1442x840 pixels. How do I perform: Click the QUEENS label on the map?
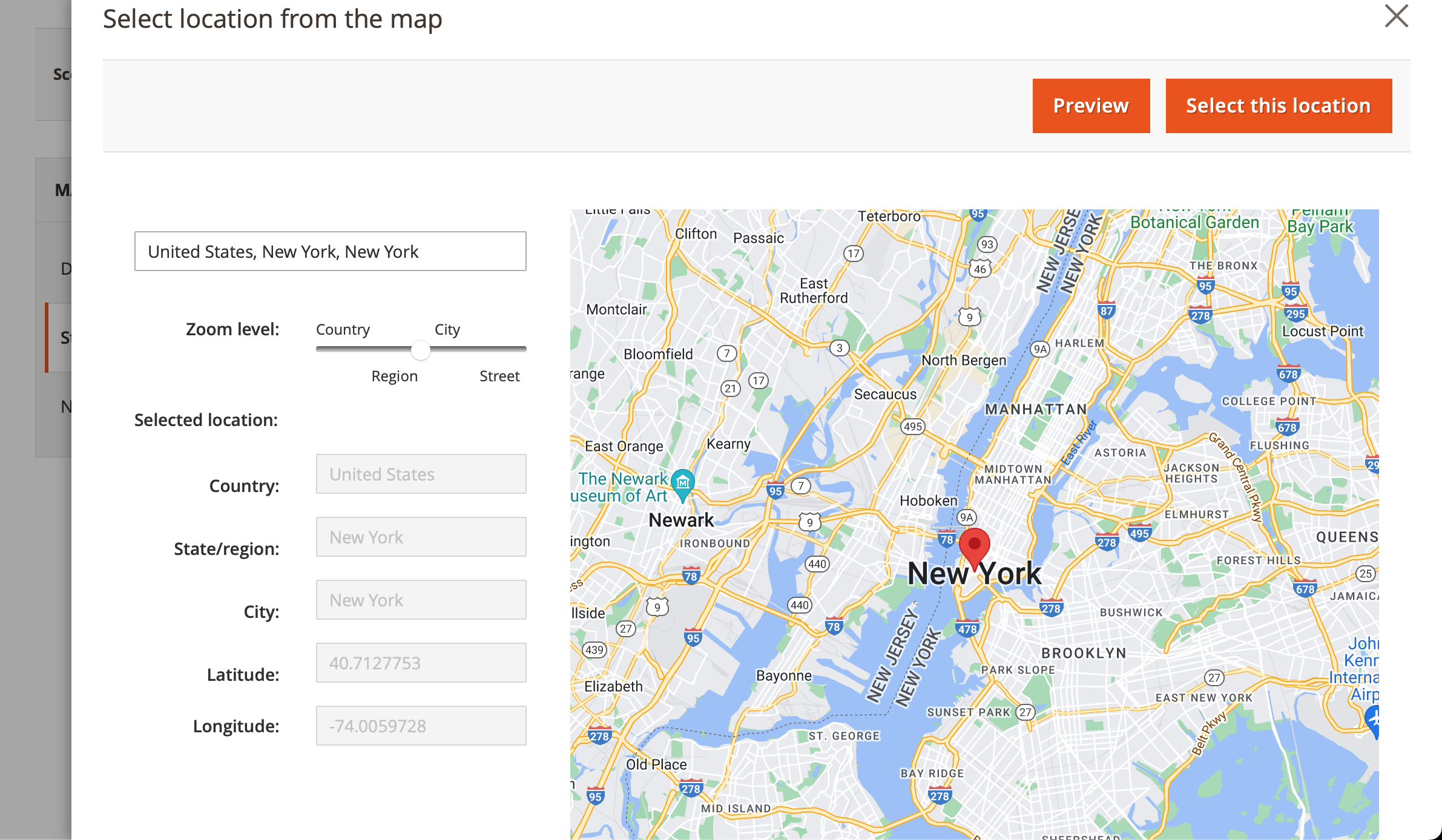click(x=1347, y=537)
